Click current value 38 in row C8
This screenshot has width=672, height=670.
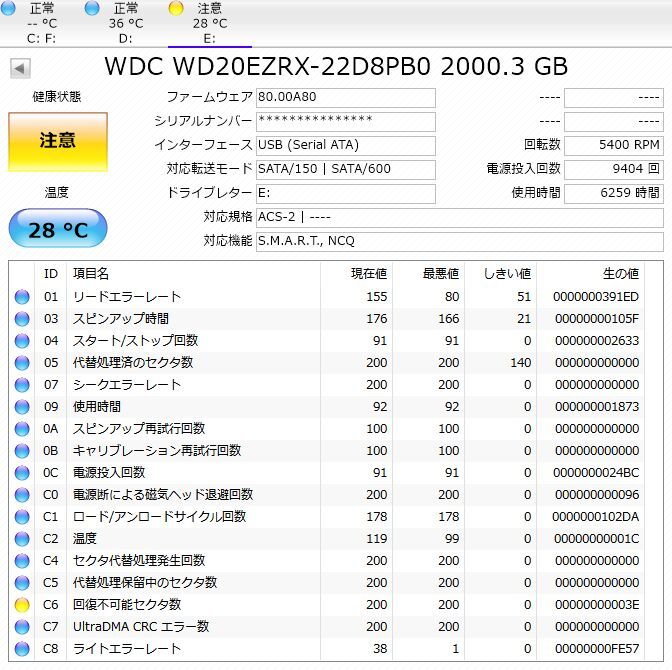pyautogui.click(x=380, y=649)
